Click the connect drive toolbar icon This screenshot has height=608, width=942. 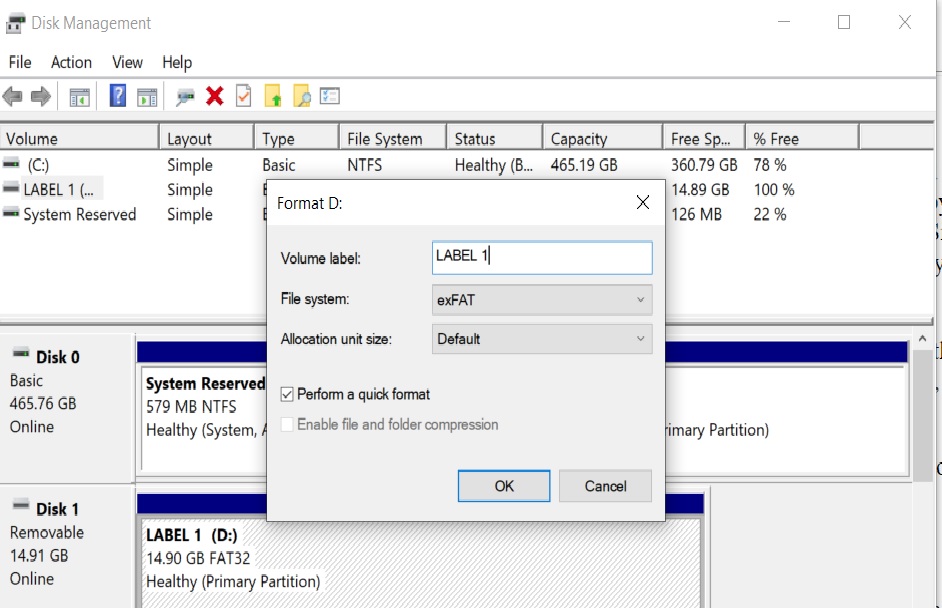185,96
